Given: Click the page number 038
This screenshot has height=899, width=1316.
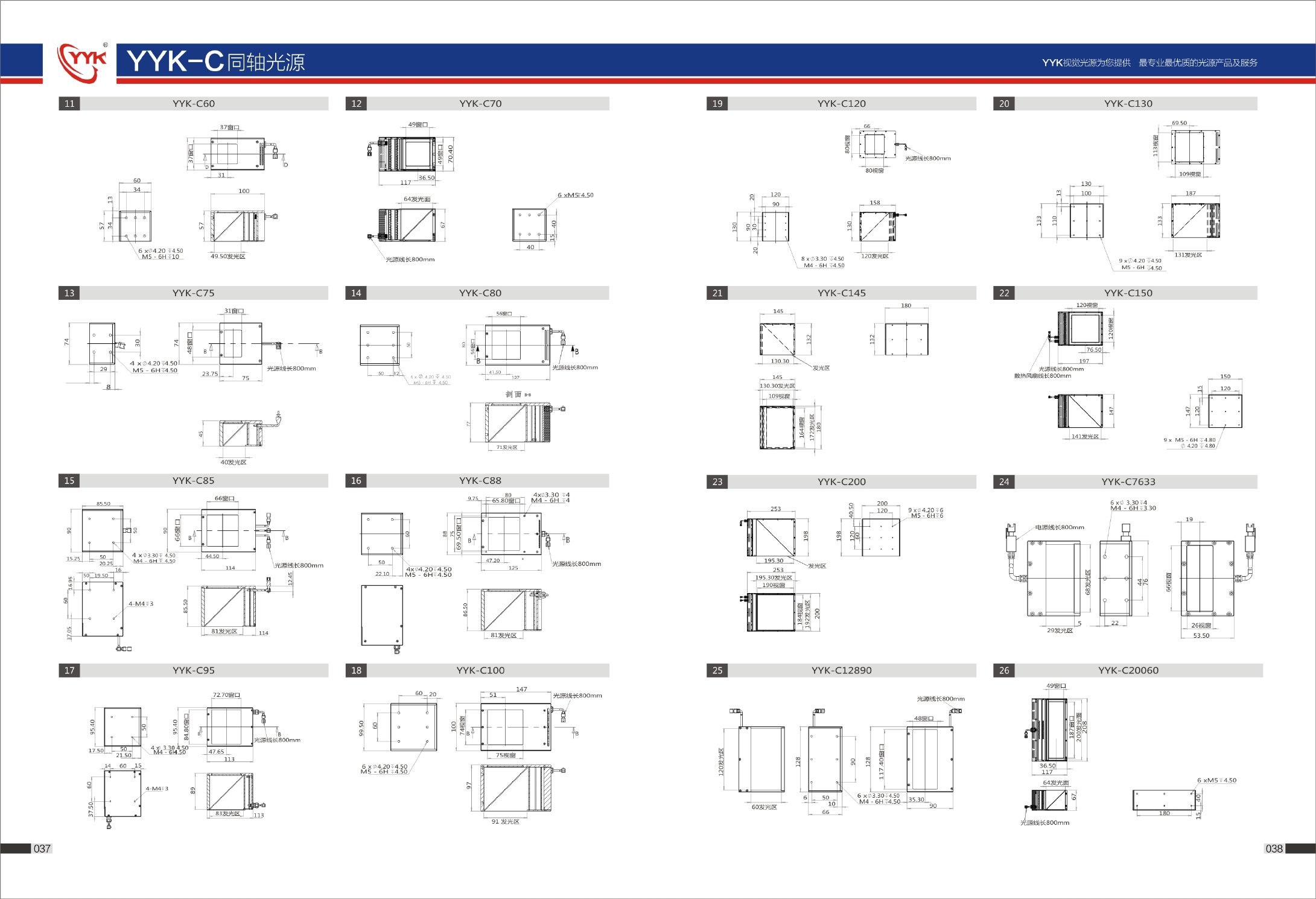Looking at the screenshot, I should pos(1274,849).
